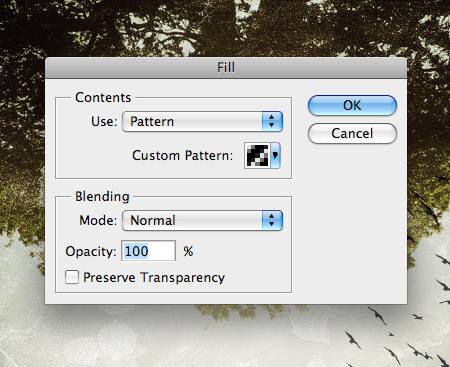The height and width of the screenshot is (367, 450).
Task: Dismiss the Fill dialog with Cancel
Action: click(352, 133)
